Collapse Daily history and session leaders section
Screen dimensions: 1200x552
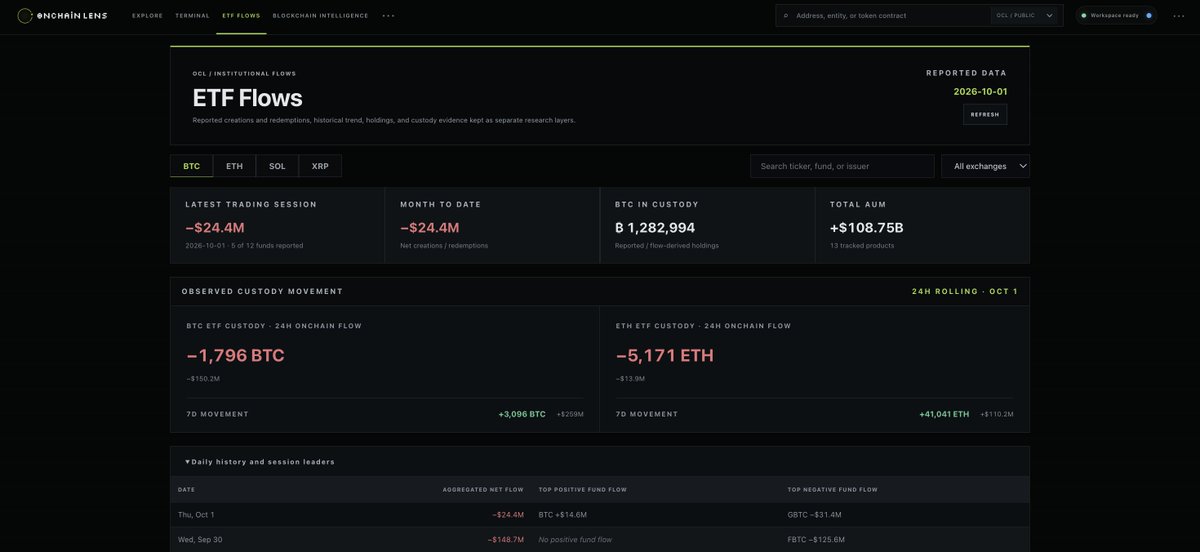261,462
